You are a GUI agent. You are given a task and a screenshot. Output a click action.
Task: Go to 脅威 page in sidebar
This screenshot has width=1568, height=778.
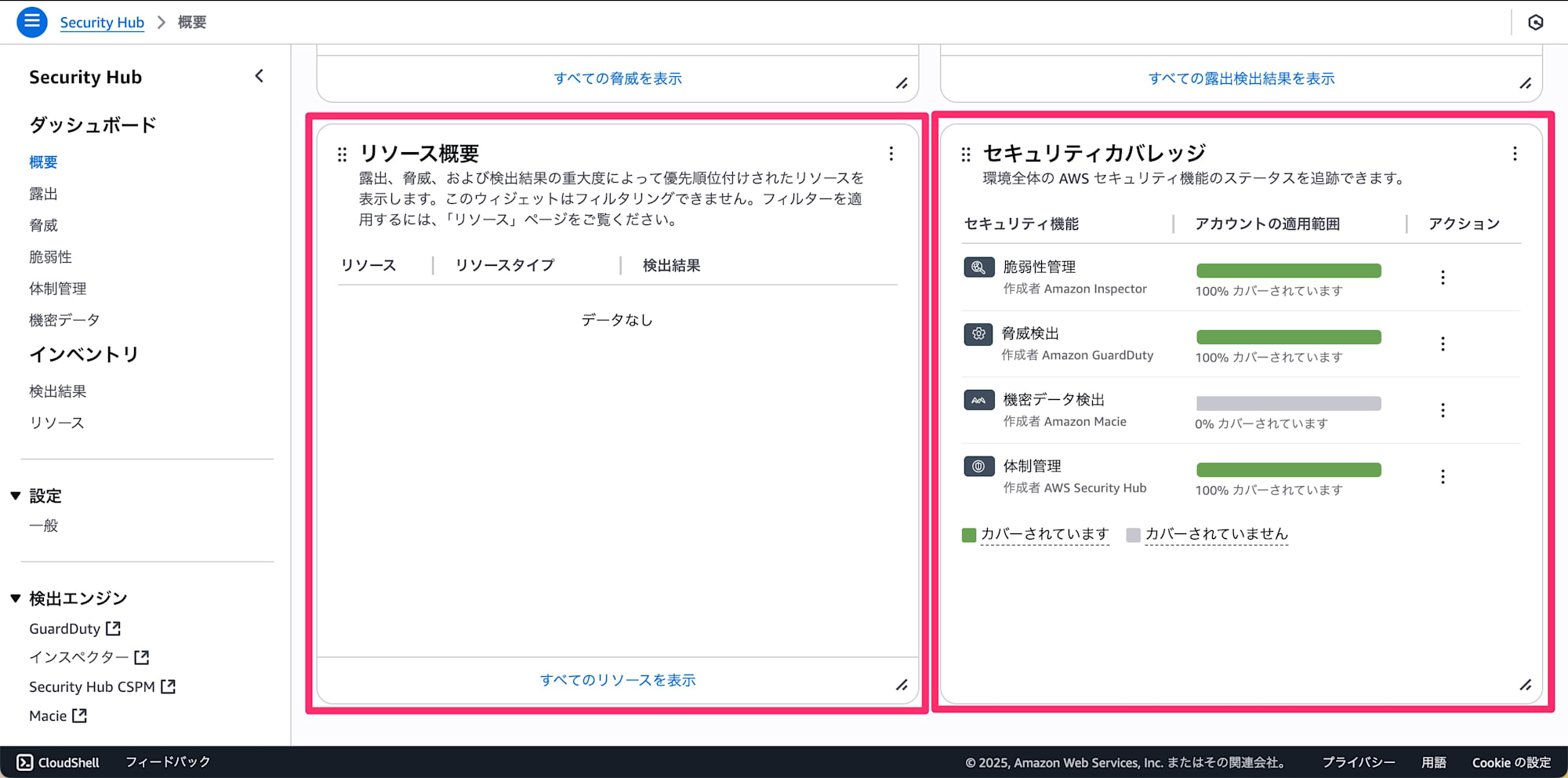click(43, 225)
